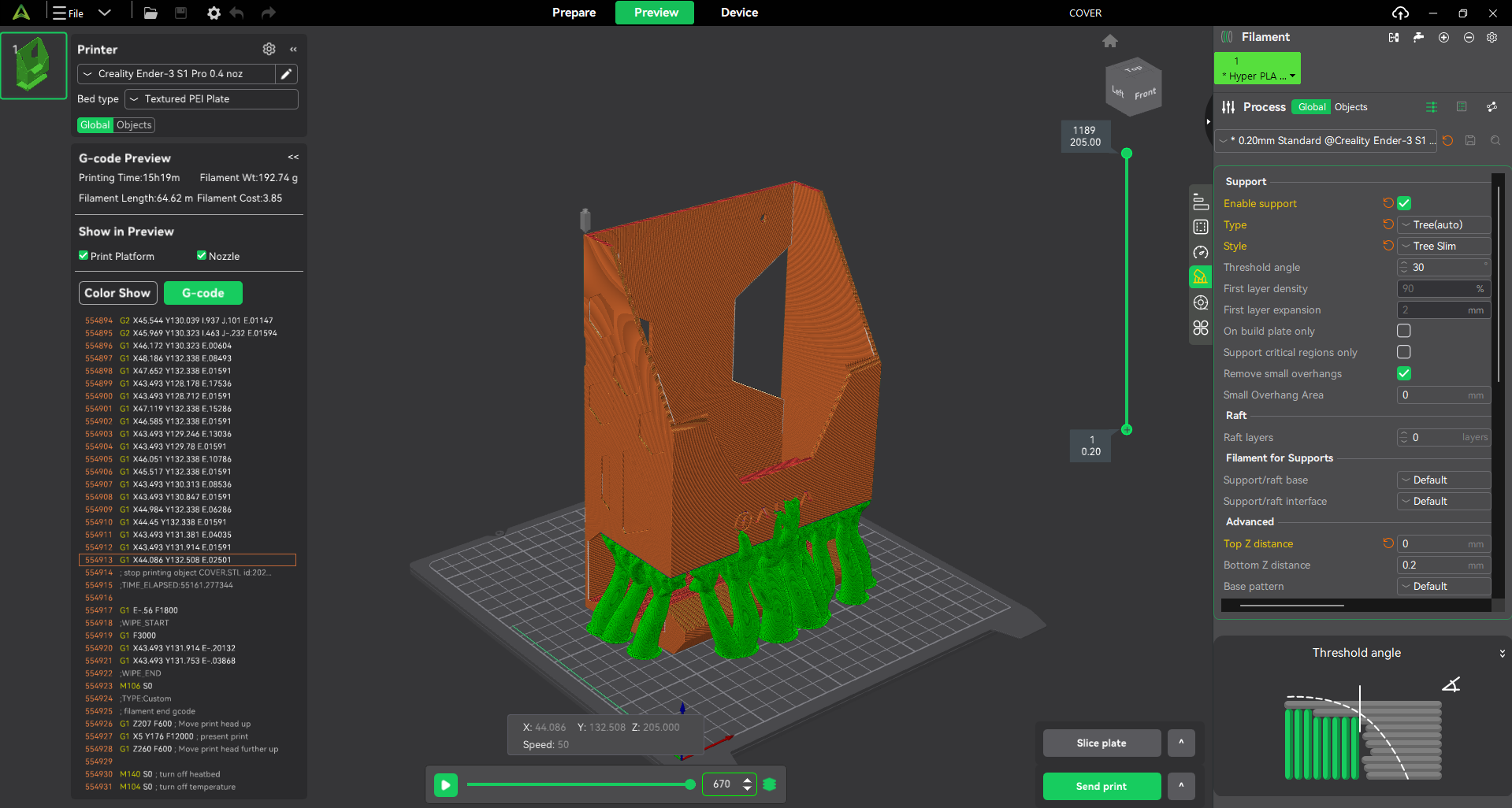Toggle Nozzle visibility checkbox
The height and width of the screenshot is (808, 1512).
(x=202, y=256)
